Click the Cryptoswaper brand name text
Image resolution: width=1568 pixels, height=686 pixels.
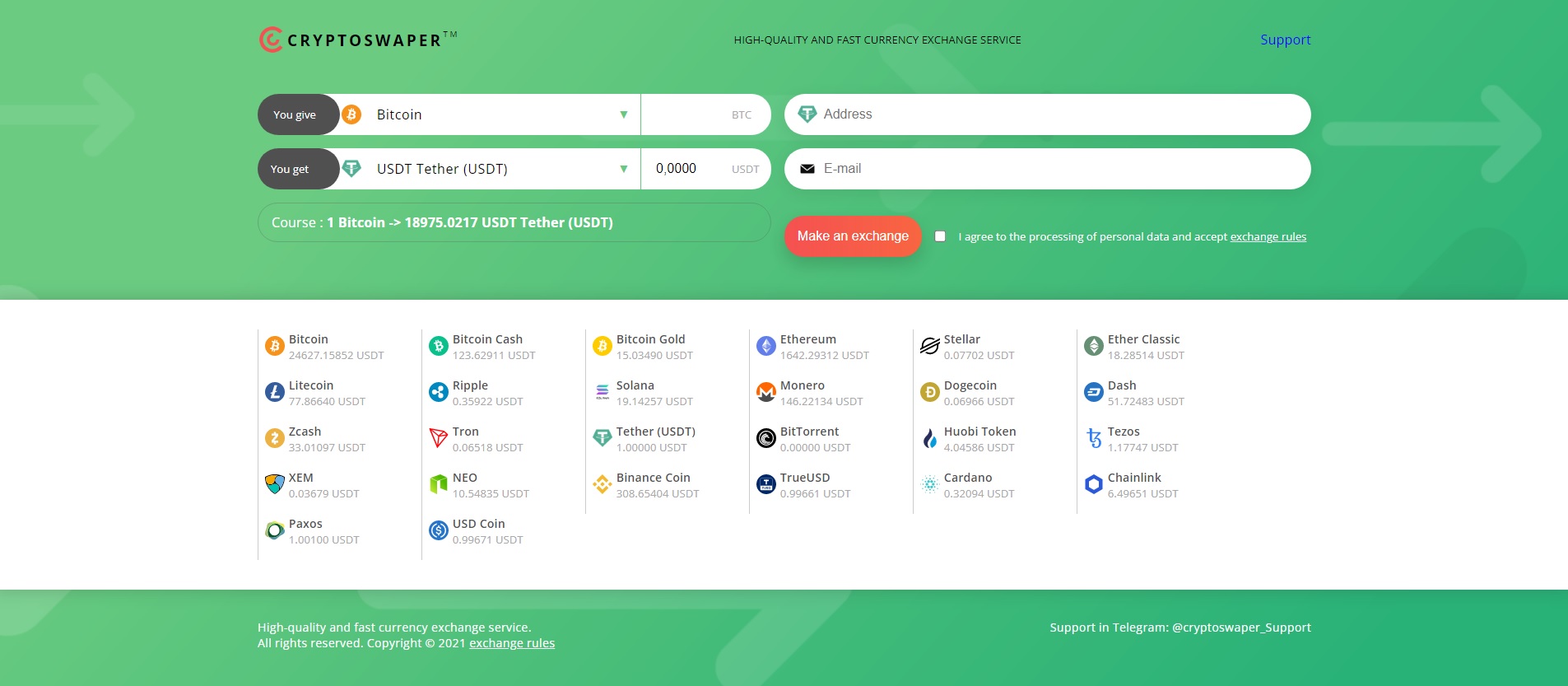coord(365,40)
